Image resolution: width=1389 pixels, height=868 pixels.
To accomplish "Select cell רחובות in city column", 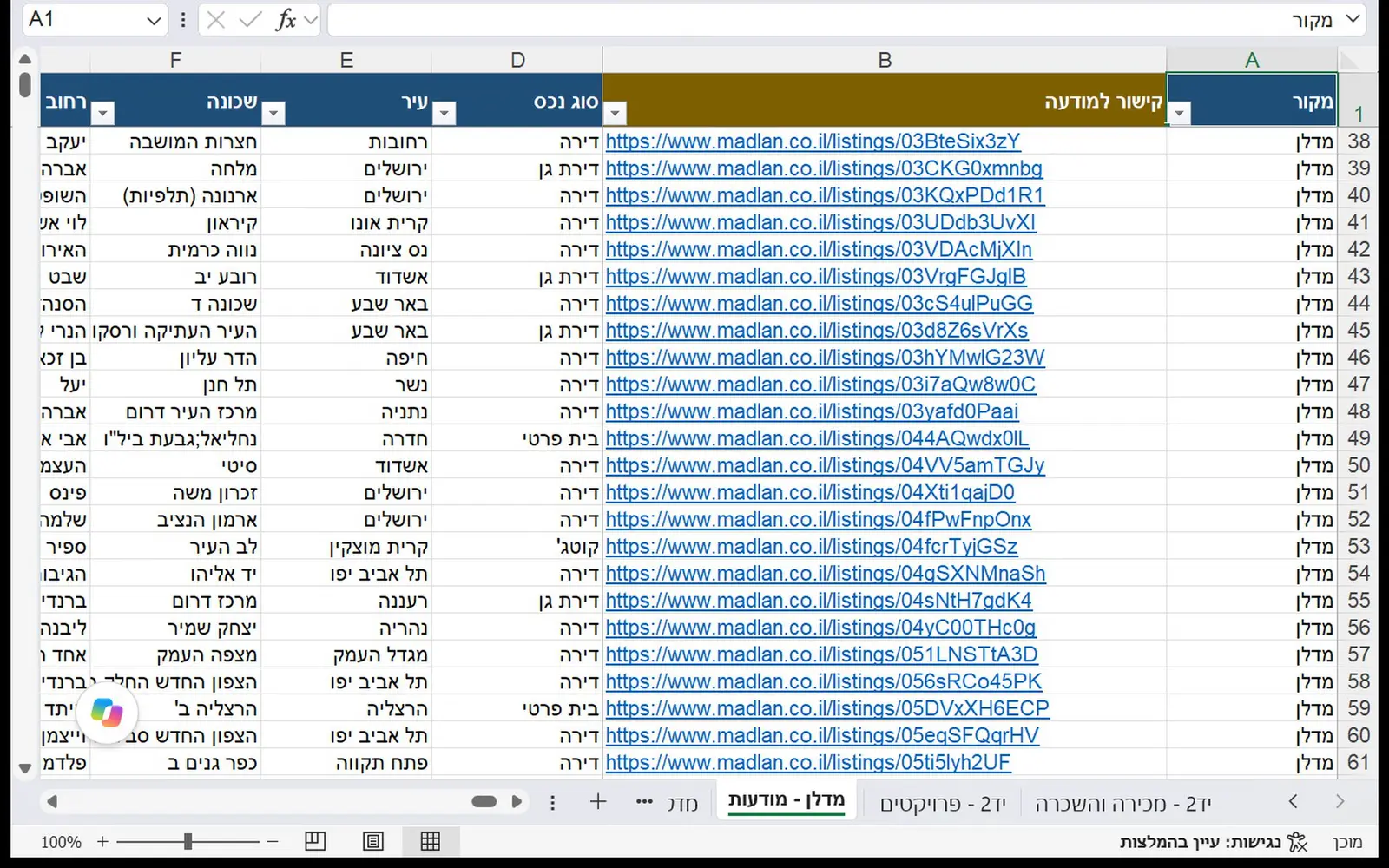I will [x=346, y=141].
